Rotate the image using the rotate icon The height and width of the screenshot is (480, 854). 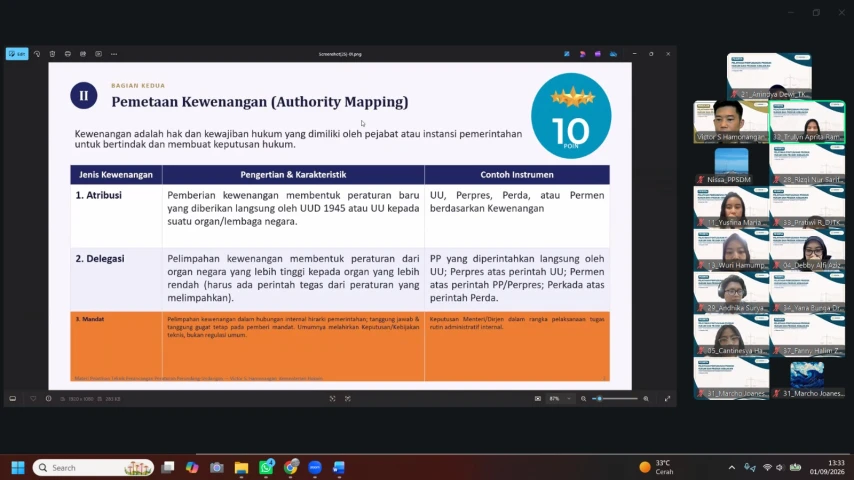click(37, 54)
